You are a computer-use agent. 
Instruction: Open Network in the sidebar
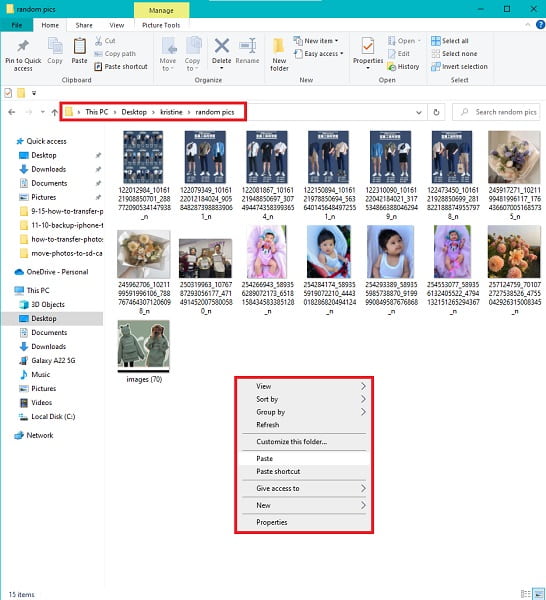coord(34,435)
